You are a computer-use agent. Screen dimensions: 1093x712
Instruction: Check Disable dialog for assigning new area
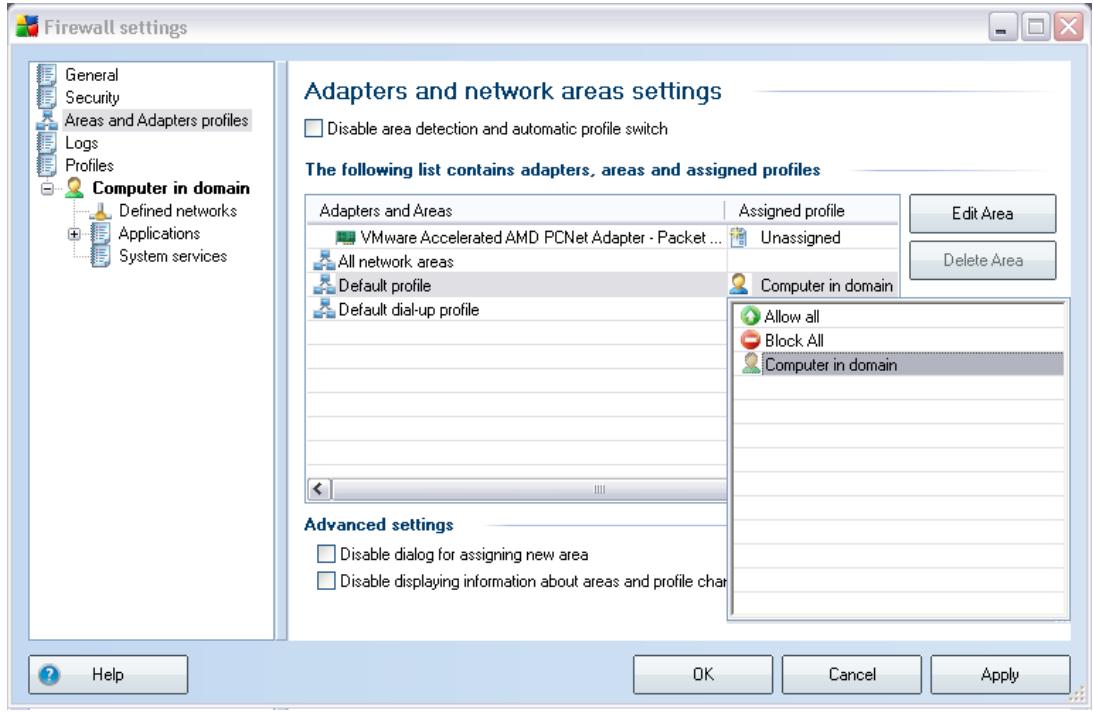pyautogui.click(x=326, y=554)
